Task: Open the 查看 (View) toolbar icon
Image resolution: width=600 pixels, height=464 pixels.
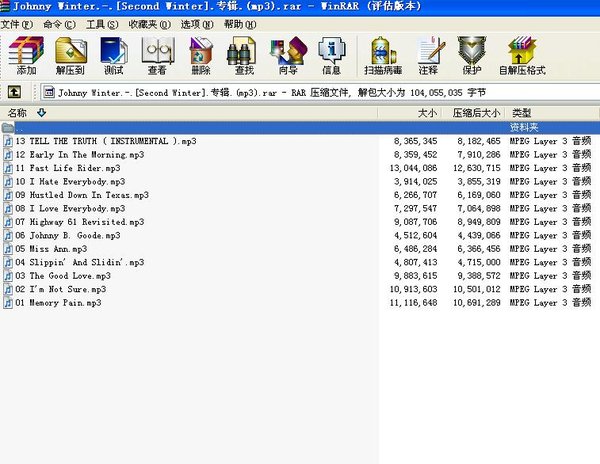Action: pos(157,55)
